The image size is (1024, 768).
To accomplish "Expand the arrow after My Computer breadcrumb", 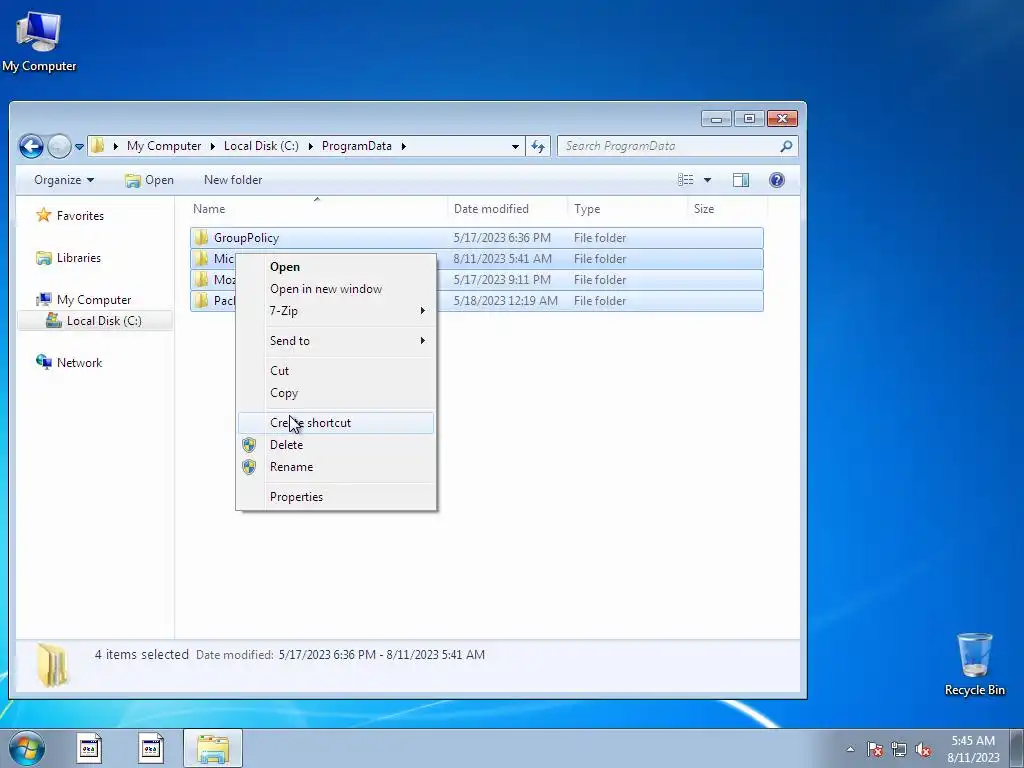I will pos(212,146).
